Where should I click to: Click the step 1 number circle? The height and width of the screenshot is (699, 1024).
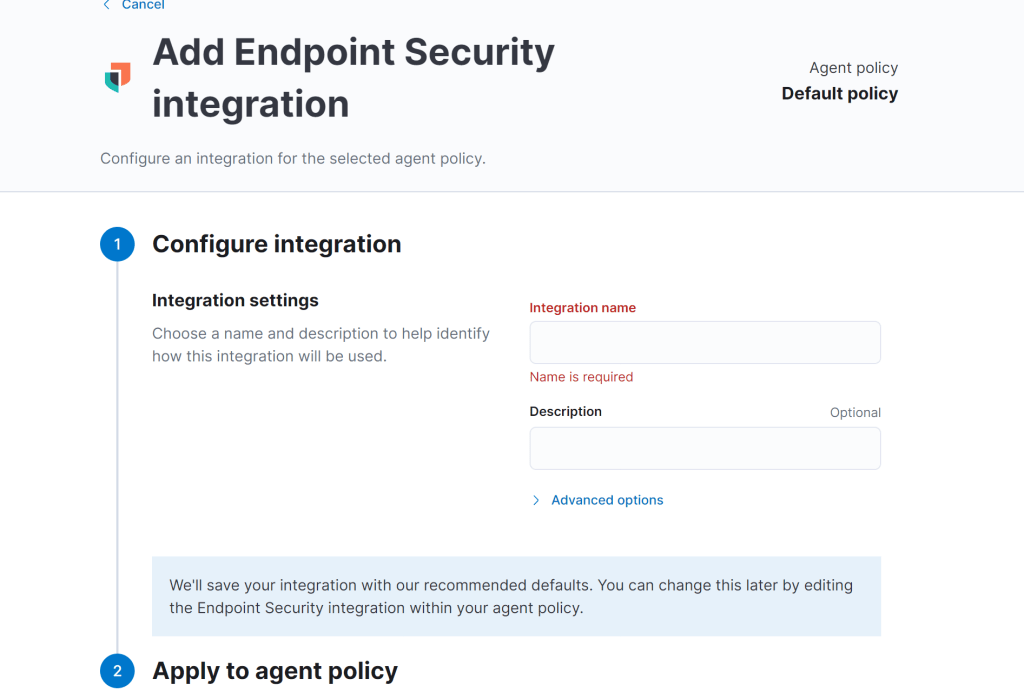(x=117, y=244)
